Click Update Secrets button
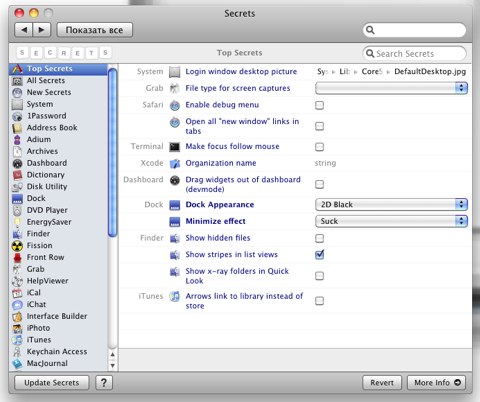Screen dimensions: 480x402 point(52,383)
